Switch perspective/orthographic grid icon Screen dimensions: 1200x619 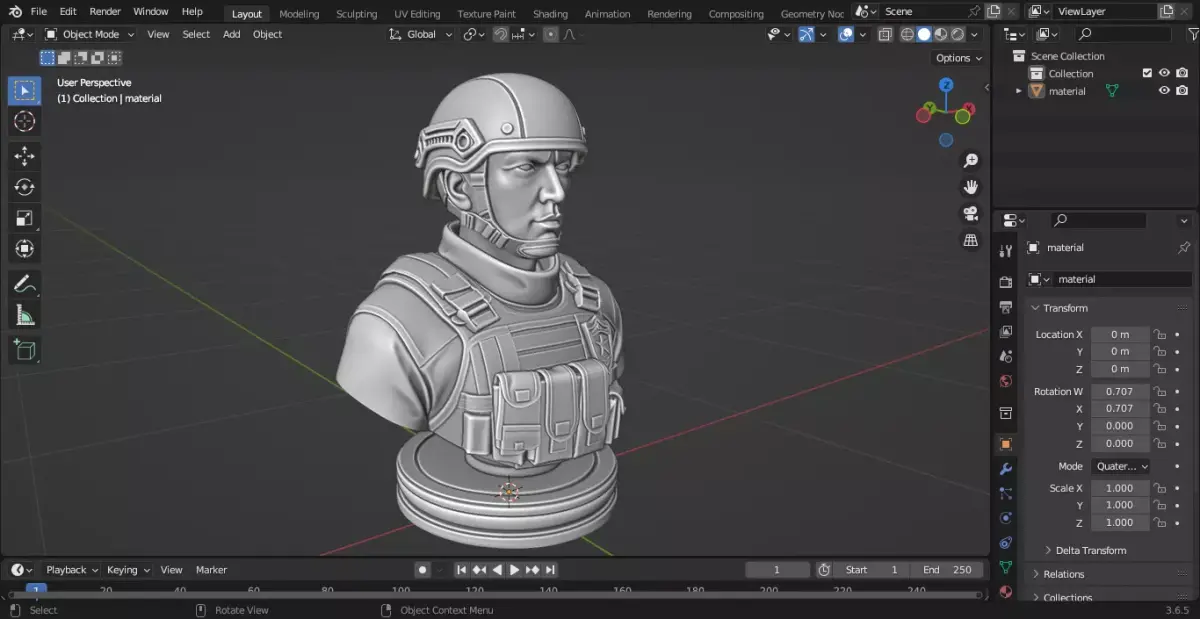coord(970,240)
